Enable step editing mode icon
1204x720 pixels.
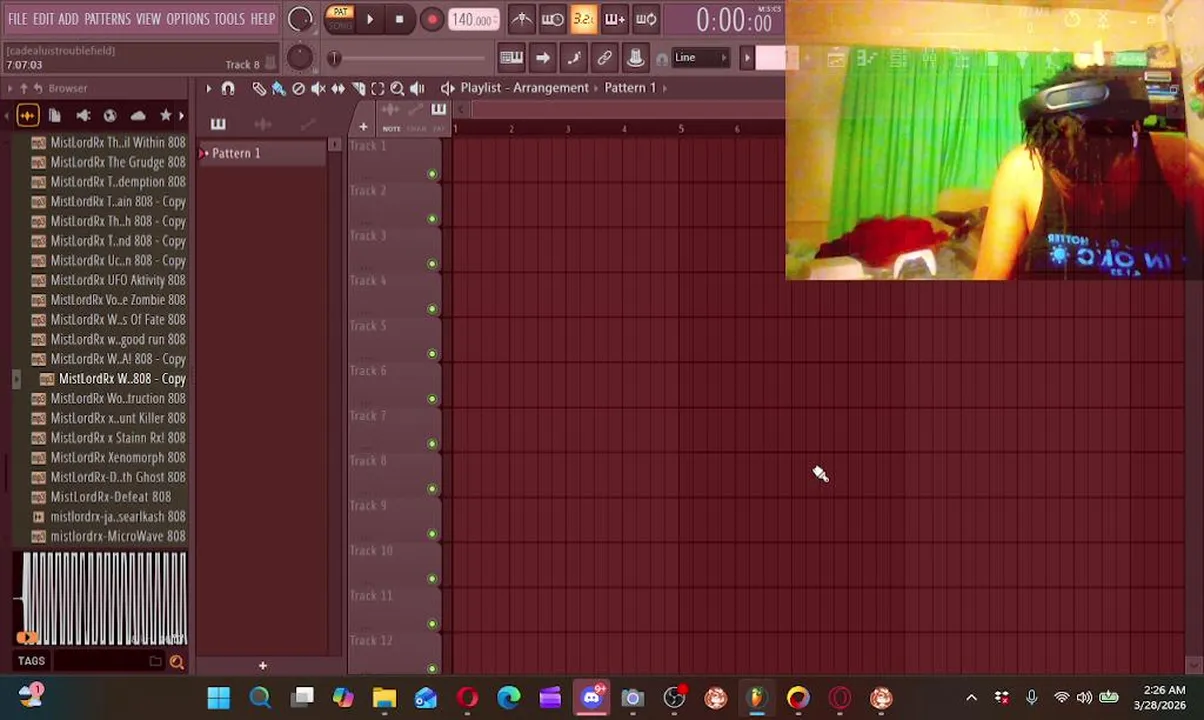tap(573, 58)
